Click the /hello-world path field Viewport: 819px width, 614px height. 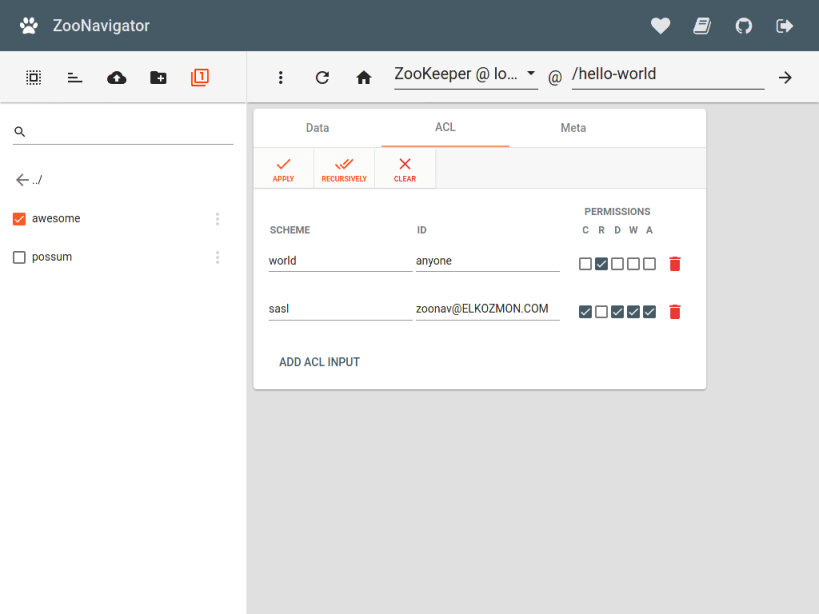tap(668, 75)
